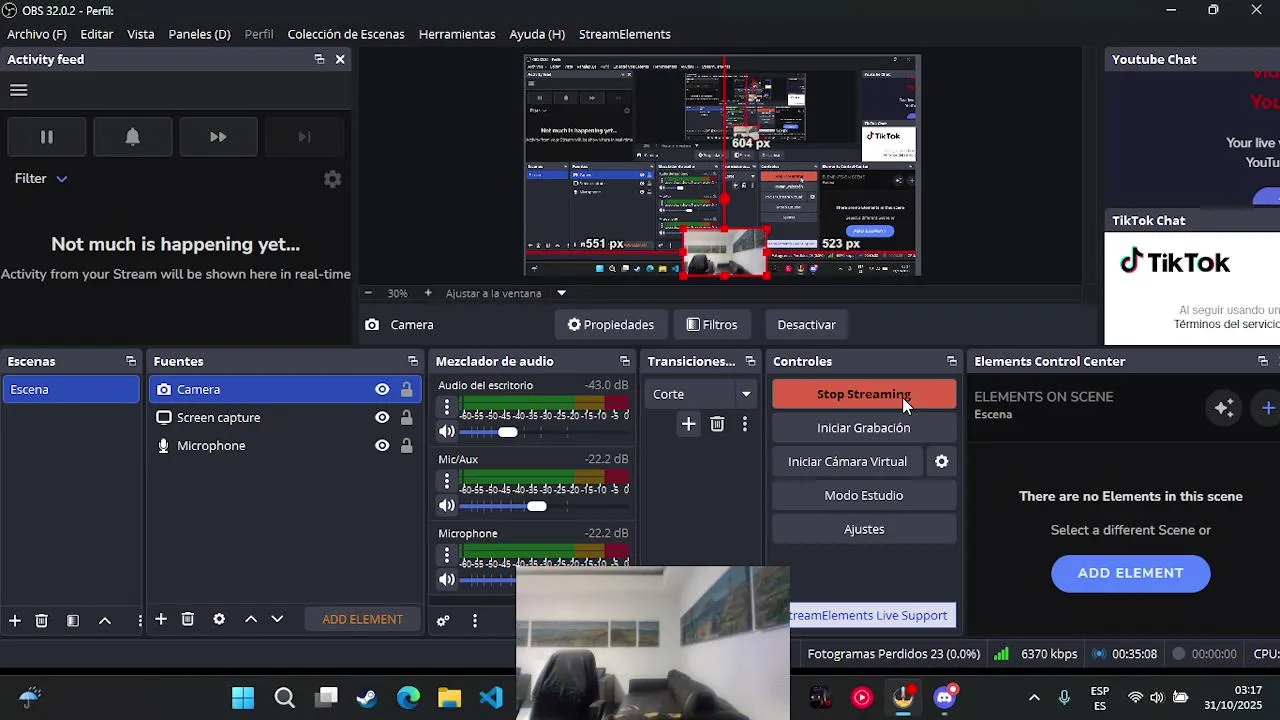Click Iniciar Cámara Virtual
1280x720 pixels.
pyautogui.click(x=847, y=462)
